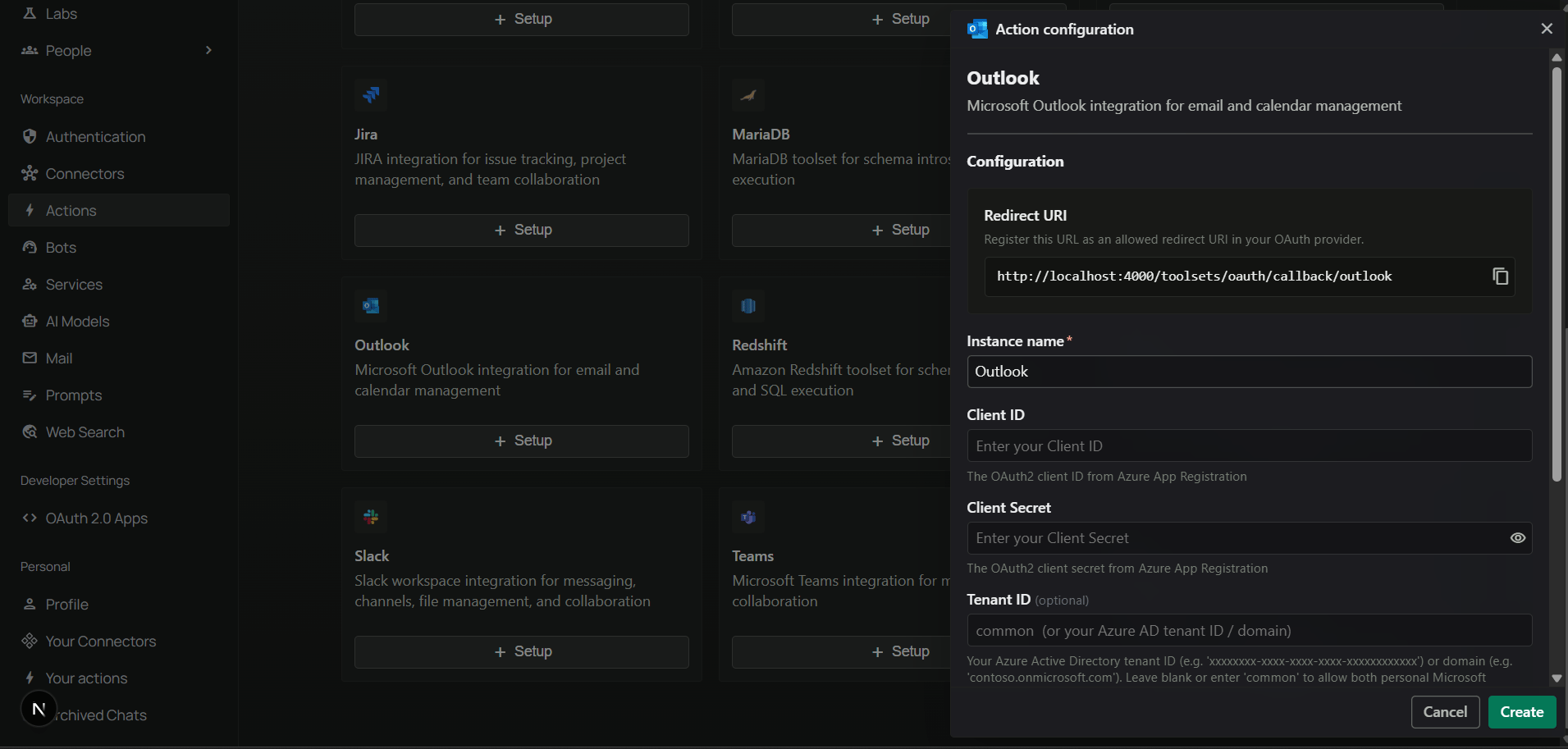Click the Teams card logo icon
This screenshot has width=1568, height=749.
pyautogui.click(x=748, y=516)
